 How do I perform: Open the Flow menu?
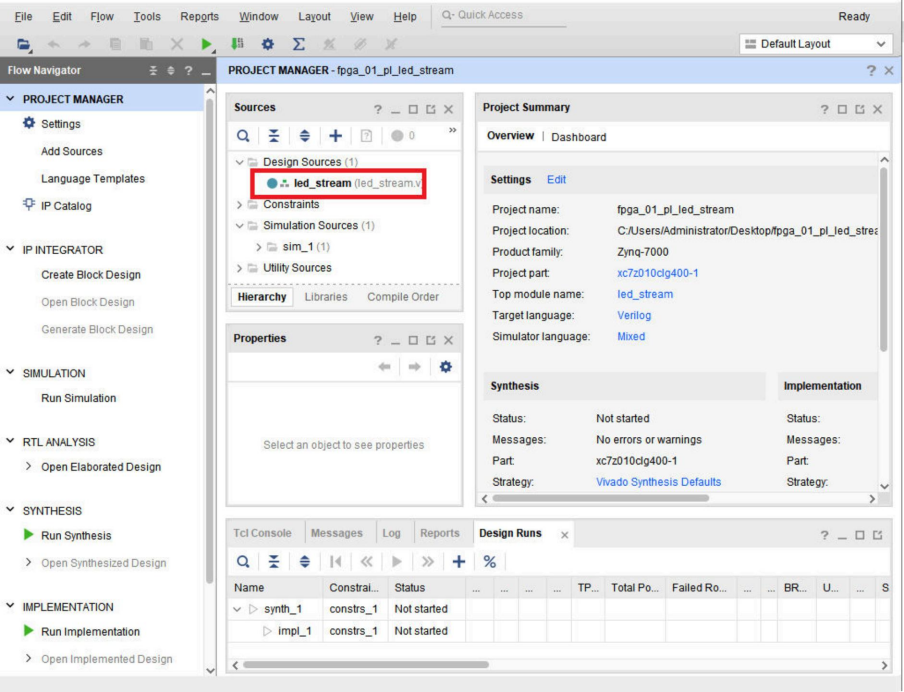(x=101, y=16)
